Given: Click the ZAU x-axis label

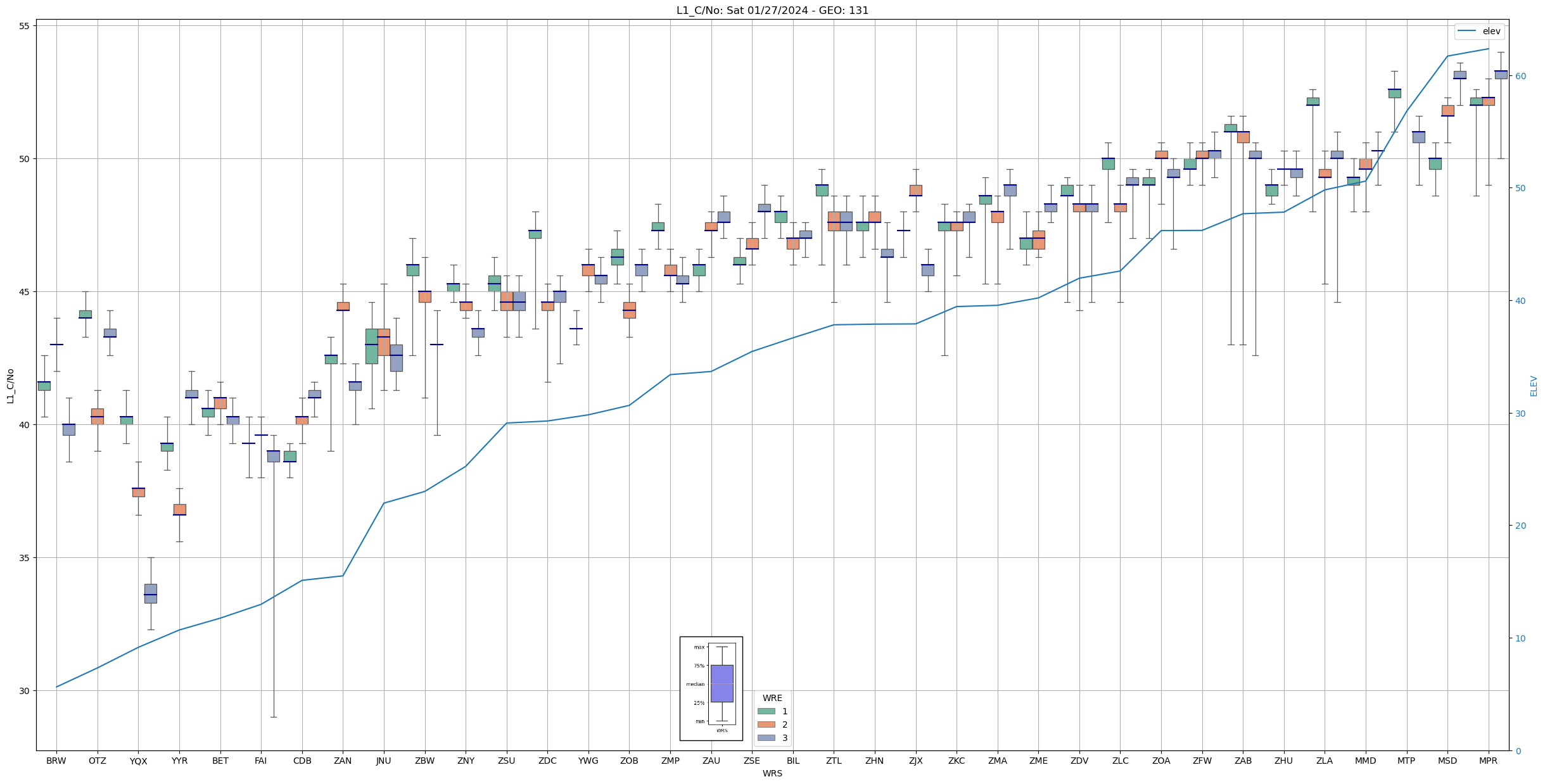Looking at the screenshot, I should 711,761.
